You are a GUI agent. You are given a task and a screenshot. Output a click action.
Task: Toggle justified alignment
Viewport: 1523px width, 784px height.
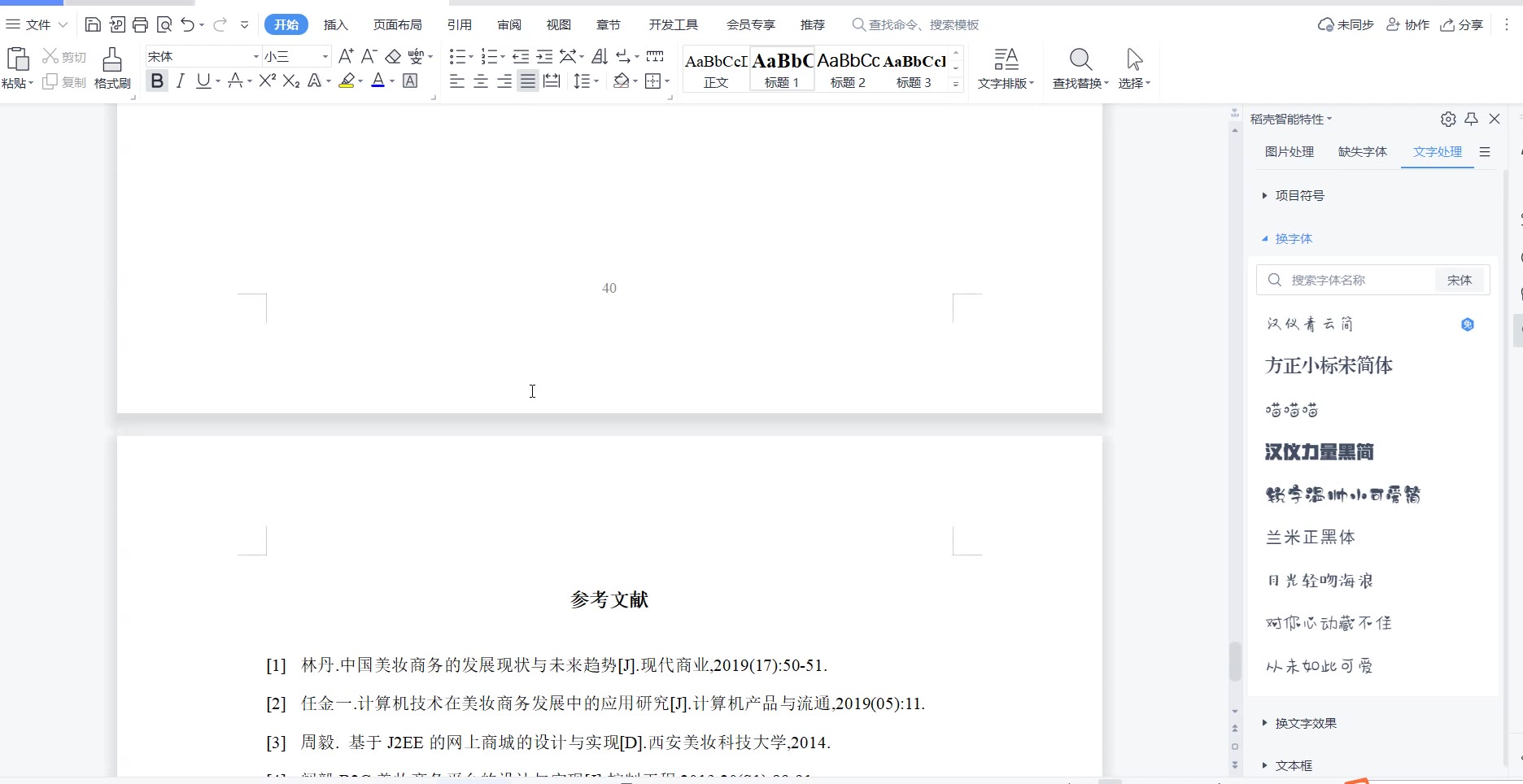(x=528, y=81)
